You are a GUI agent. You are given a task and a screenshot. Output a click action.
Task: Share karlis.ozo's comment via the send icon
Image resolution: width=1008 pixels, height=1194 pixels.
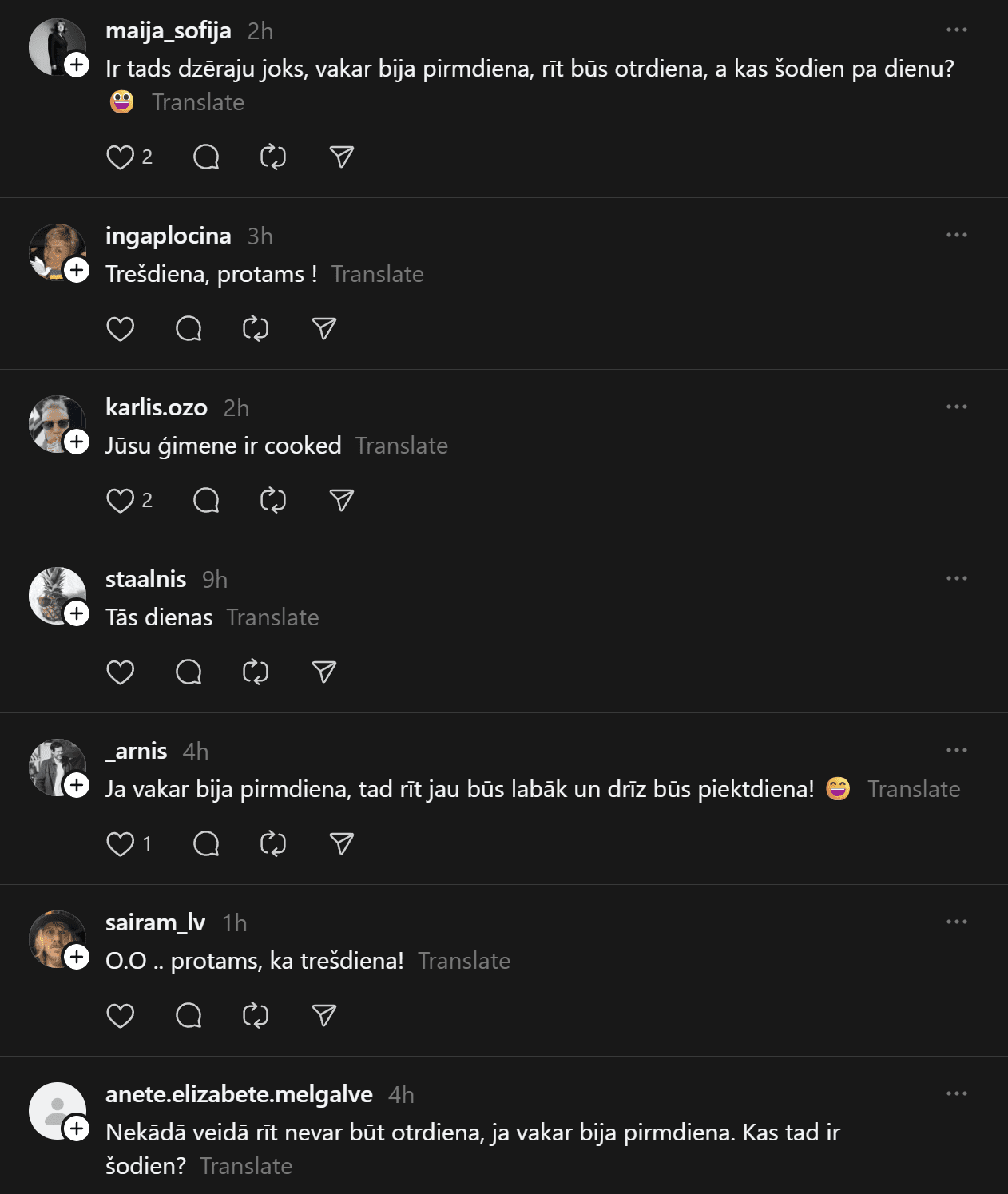(341, 501)
